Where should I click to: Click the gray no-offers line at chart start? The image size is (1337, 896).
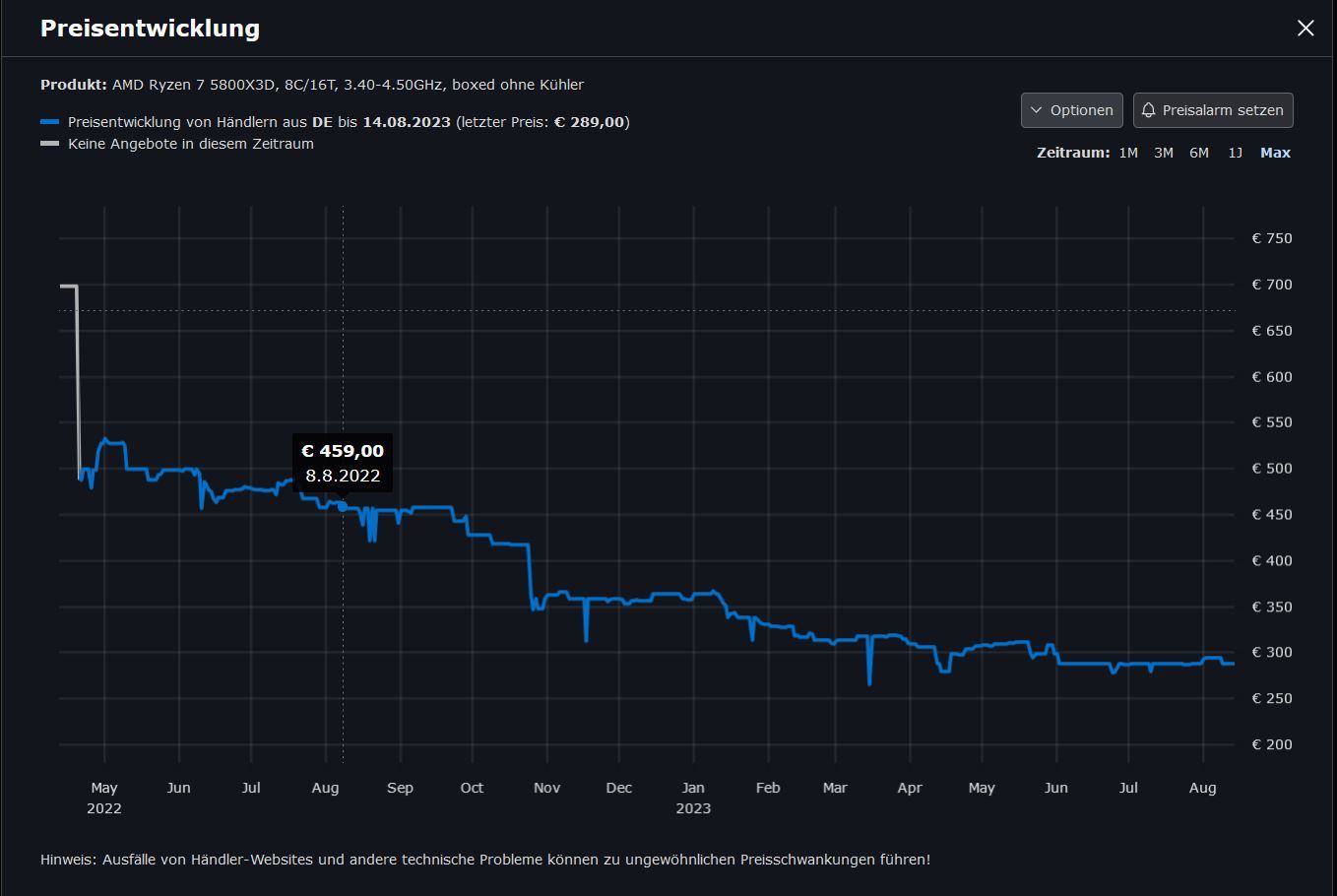pos(68,287)
